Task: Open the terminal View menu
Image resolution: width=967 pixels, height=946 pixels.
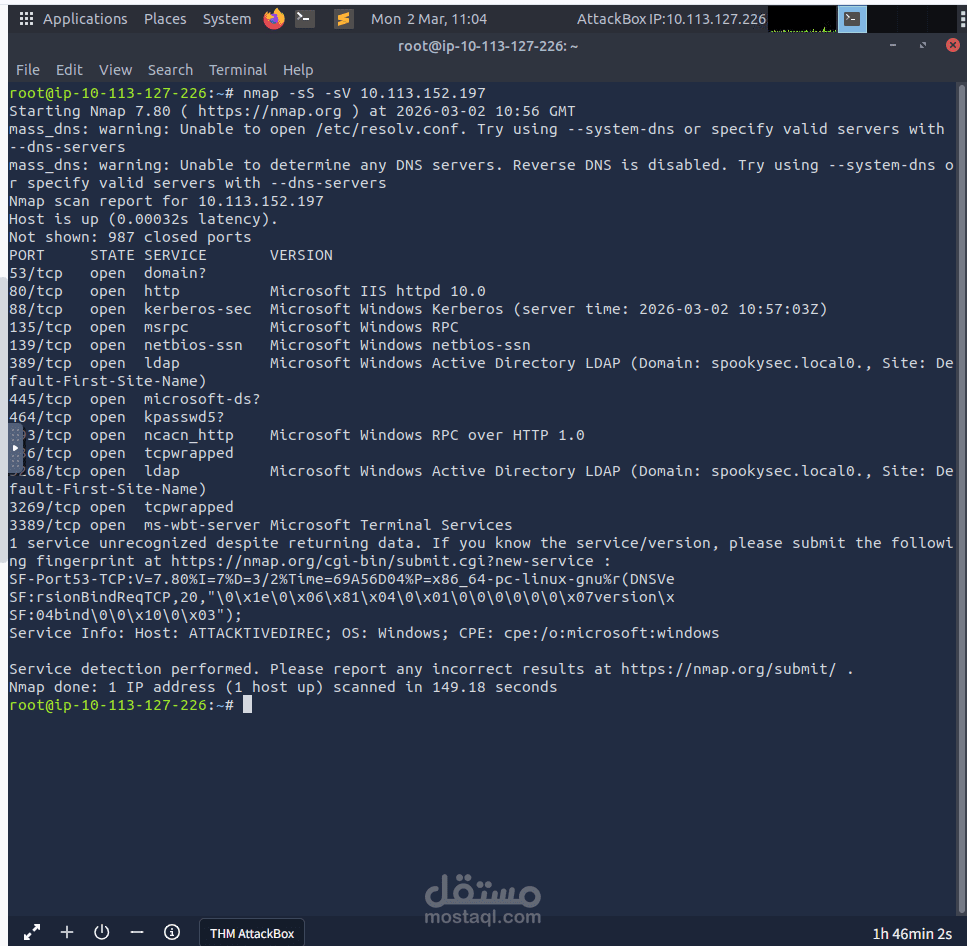Action: pyautogui.click(x=115, y=70)
